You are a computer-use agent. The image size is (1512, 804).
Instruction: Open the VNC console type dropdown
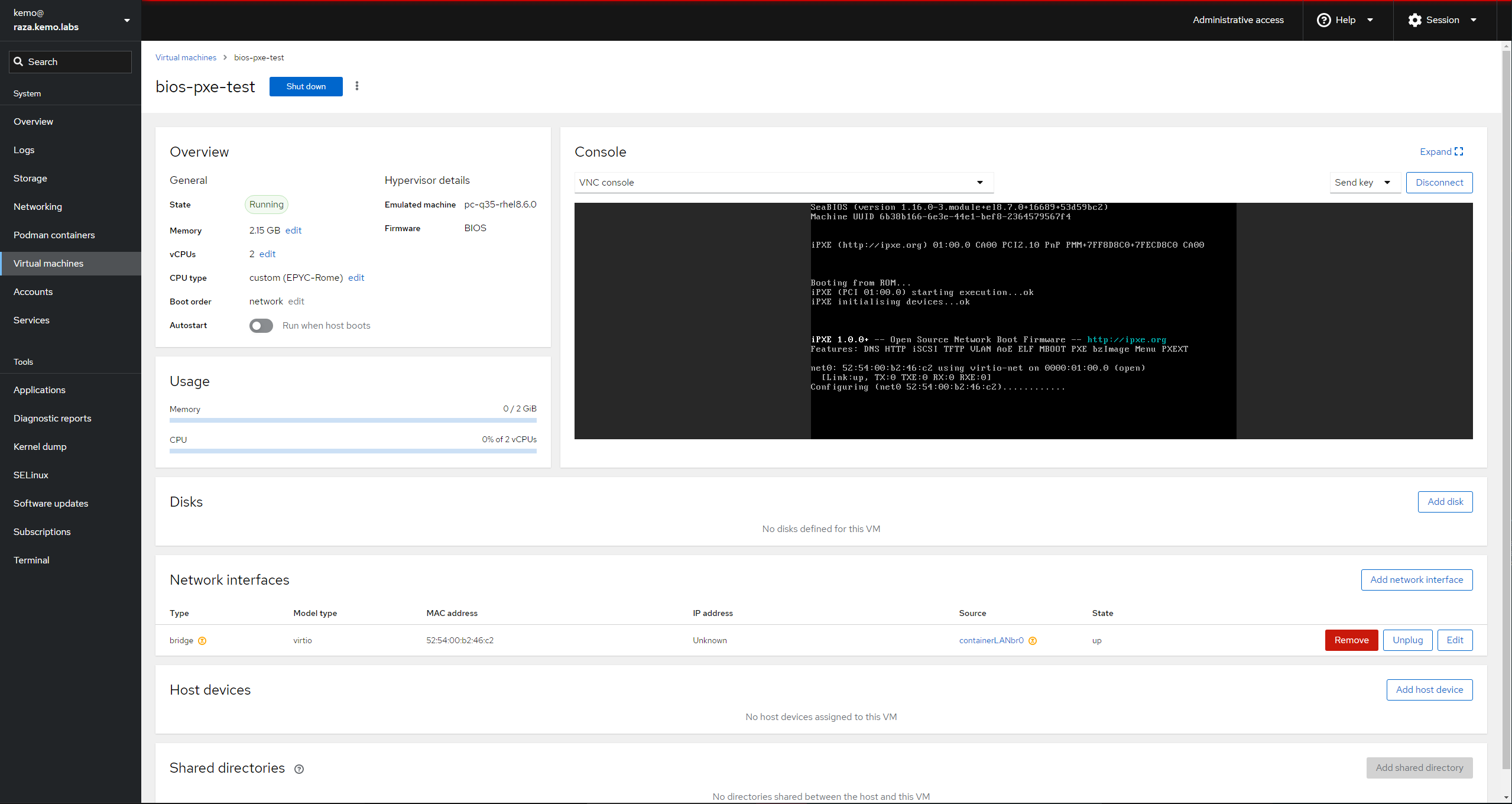(783, 183)
